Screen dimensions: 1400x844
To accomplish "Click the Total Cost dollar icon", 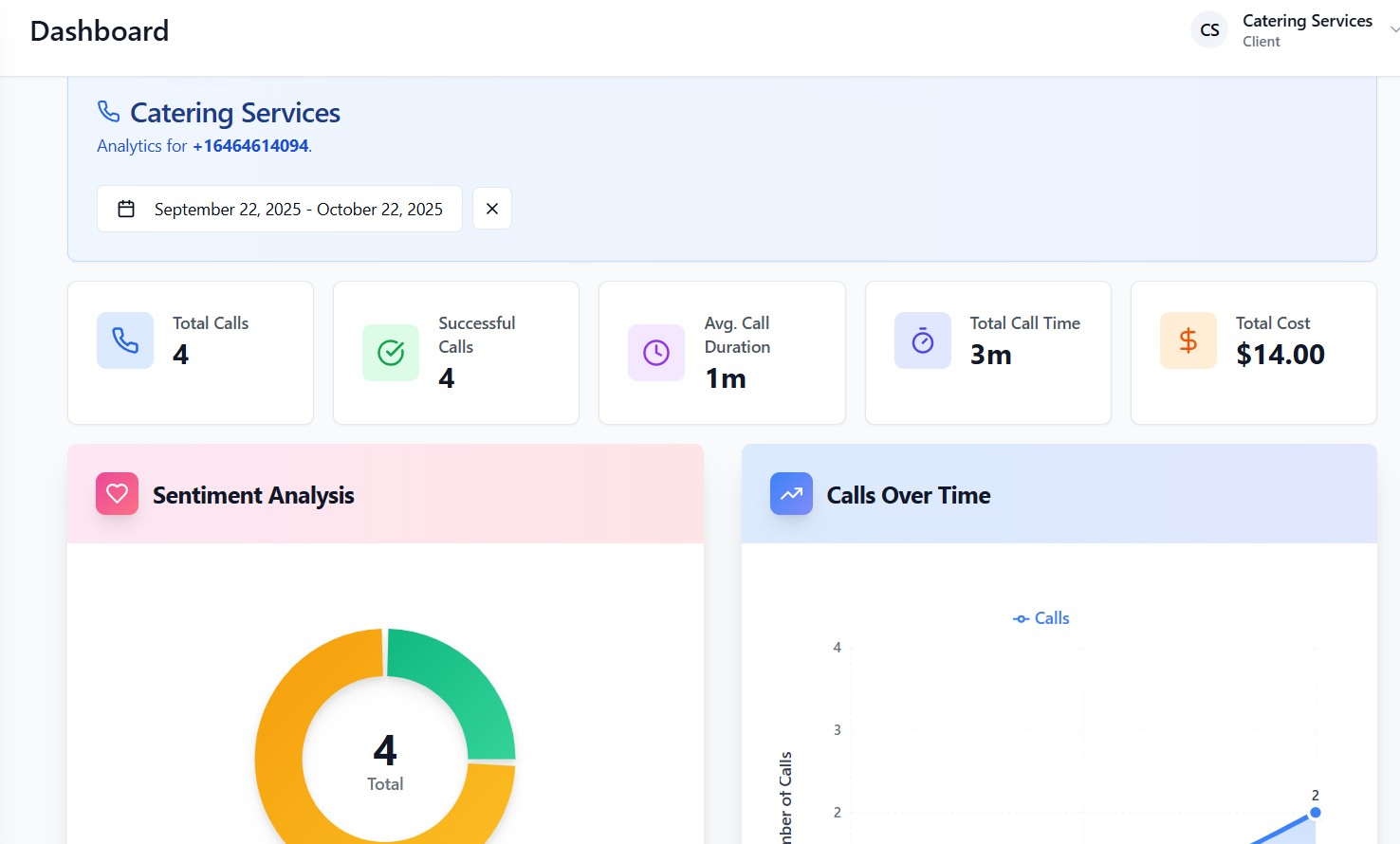I will (x=1188, y=340).
